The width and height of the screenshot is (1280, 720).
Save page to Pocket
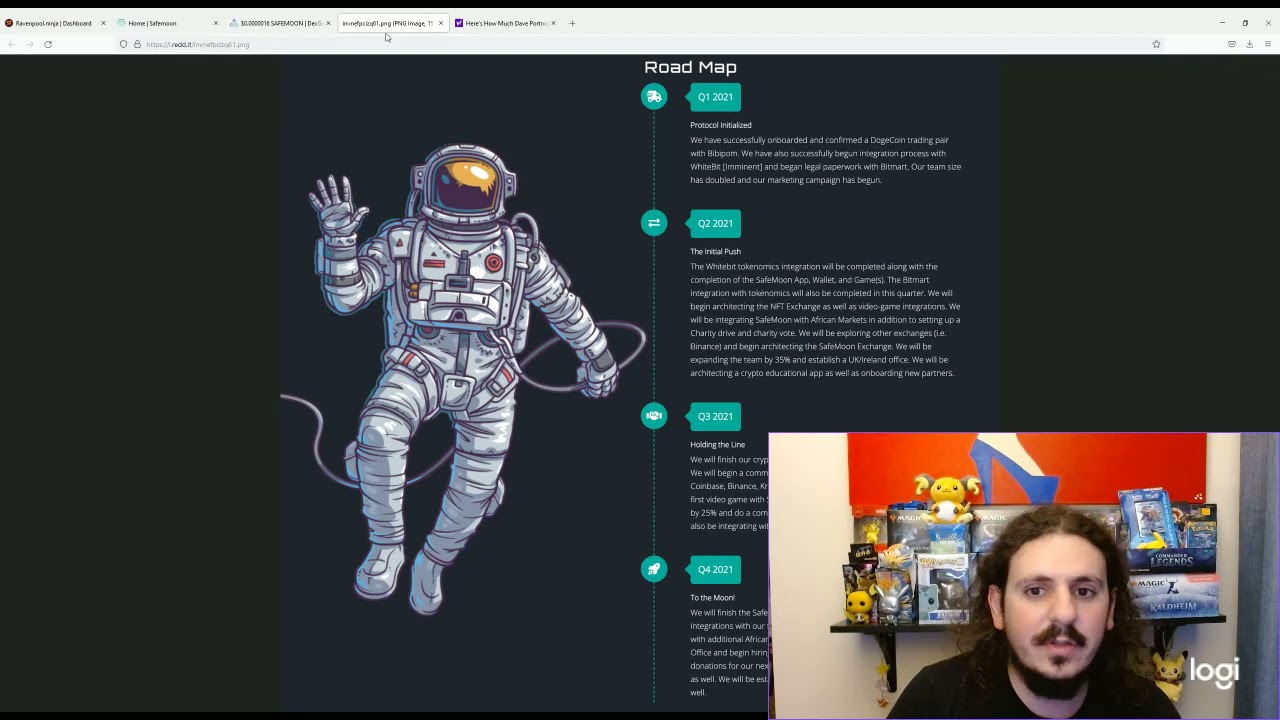point(1232,44)
